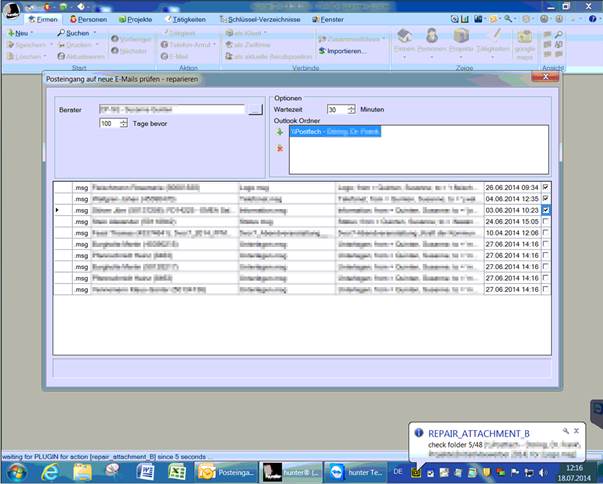Viewport: 603px width, 484px height.
Task: Uncheck the checkbox for the 26.06.2014 09:34 row
Action: pyautogui.click(x=545, y=187)
